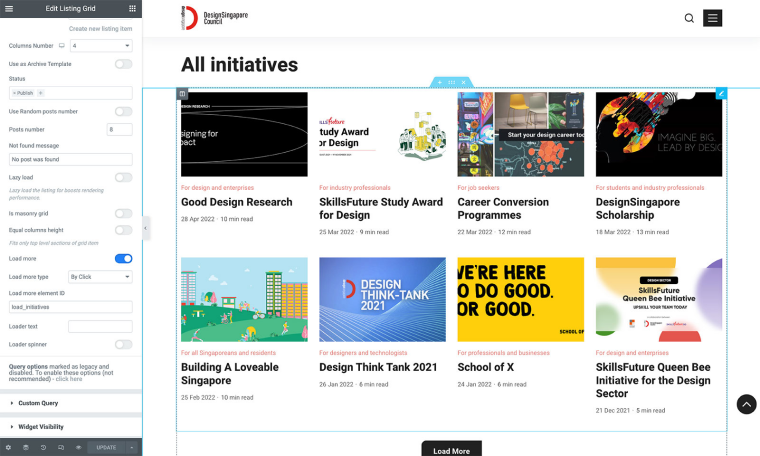Click the SkillsFuture Study Award thumbnail

382,134
